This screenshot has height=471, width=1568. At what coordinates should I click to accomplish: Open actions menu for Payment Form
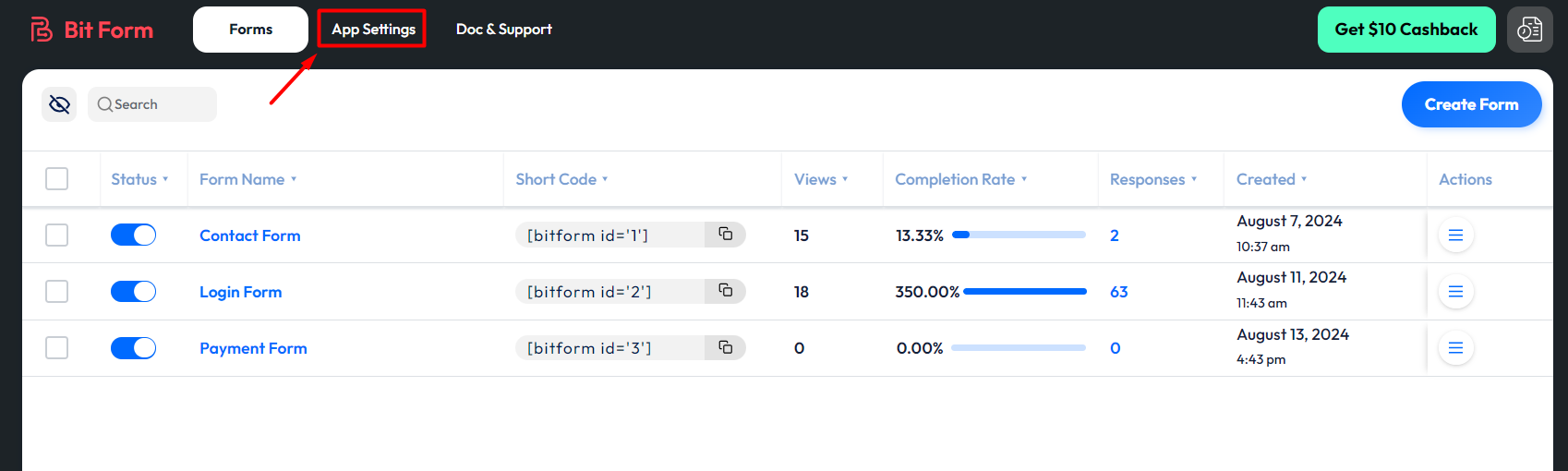[x=1455, y=348]
